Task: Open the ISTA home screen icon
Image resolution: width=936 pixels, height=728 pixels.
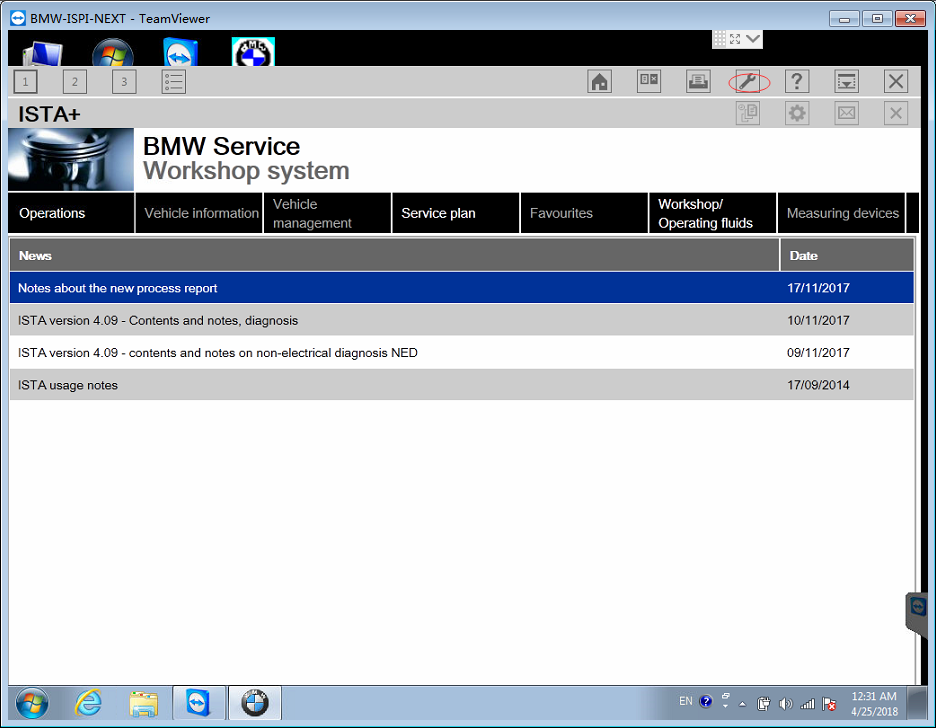Action: (599, 82)
